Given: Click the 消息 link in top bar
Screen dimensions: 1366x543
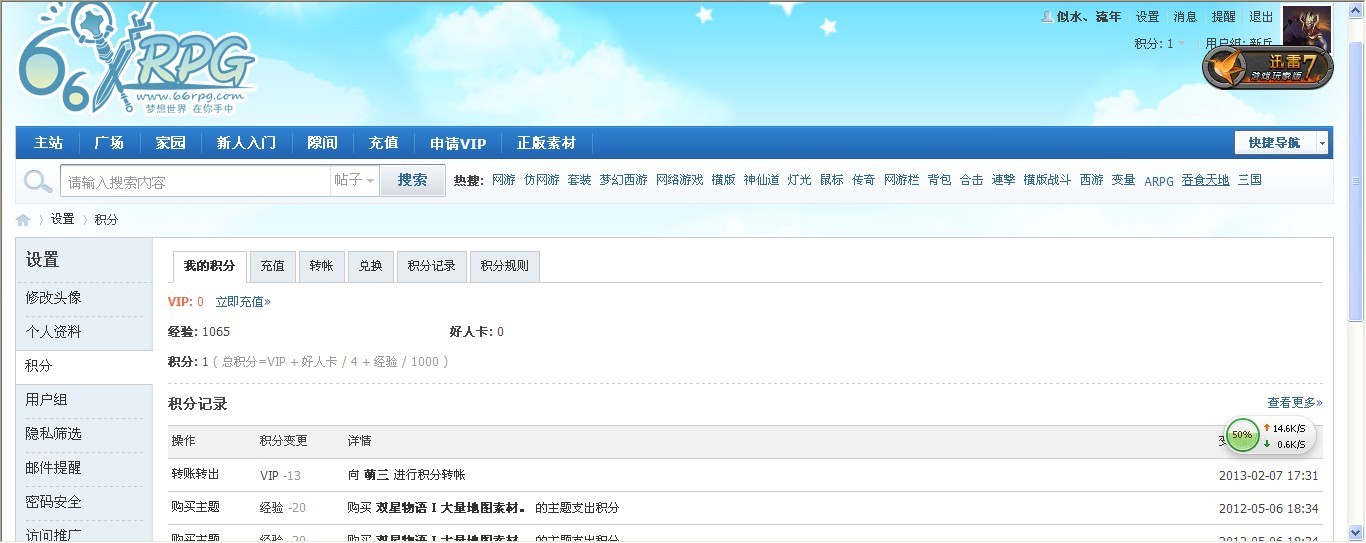Looking at the screenshot, I should click(1185, 17).
